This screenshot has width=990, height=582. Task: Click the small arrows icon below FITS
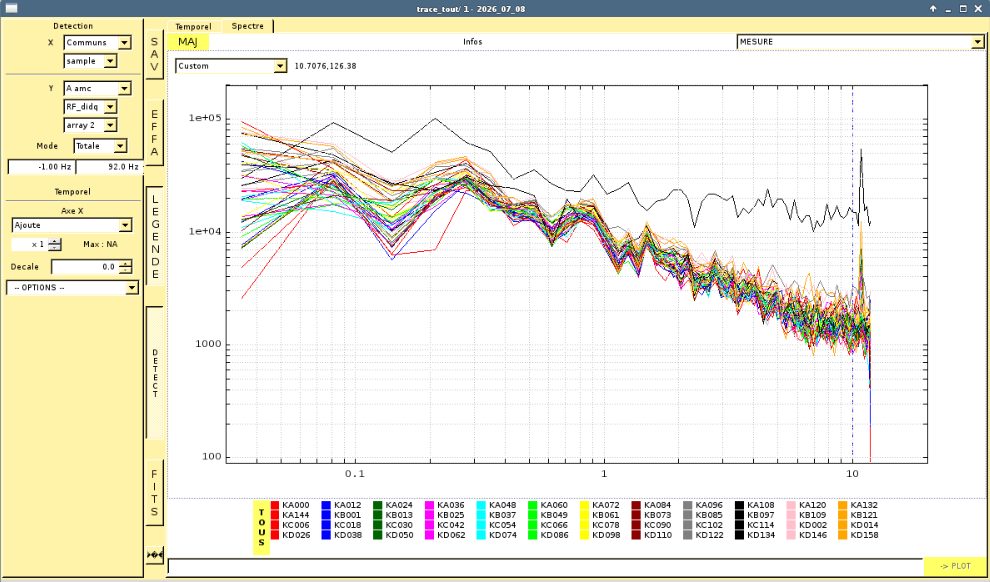[x=155, y=555]
